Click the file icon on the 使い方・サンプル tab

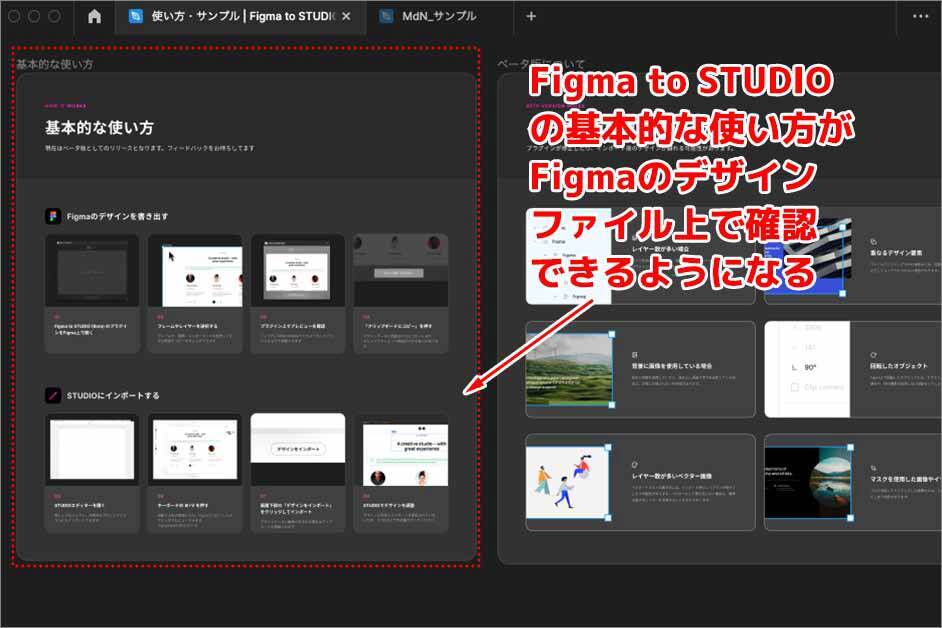click(x=135, y=16)
